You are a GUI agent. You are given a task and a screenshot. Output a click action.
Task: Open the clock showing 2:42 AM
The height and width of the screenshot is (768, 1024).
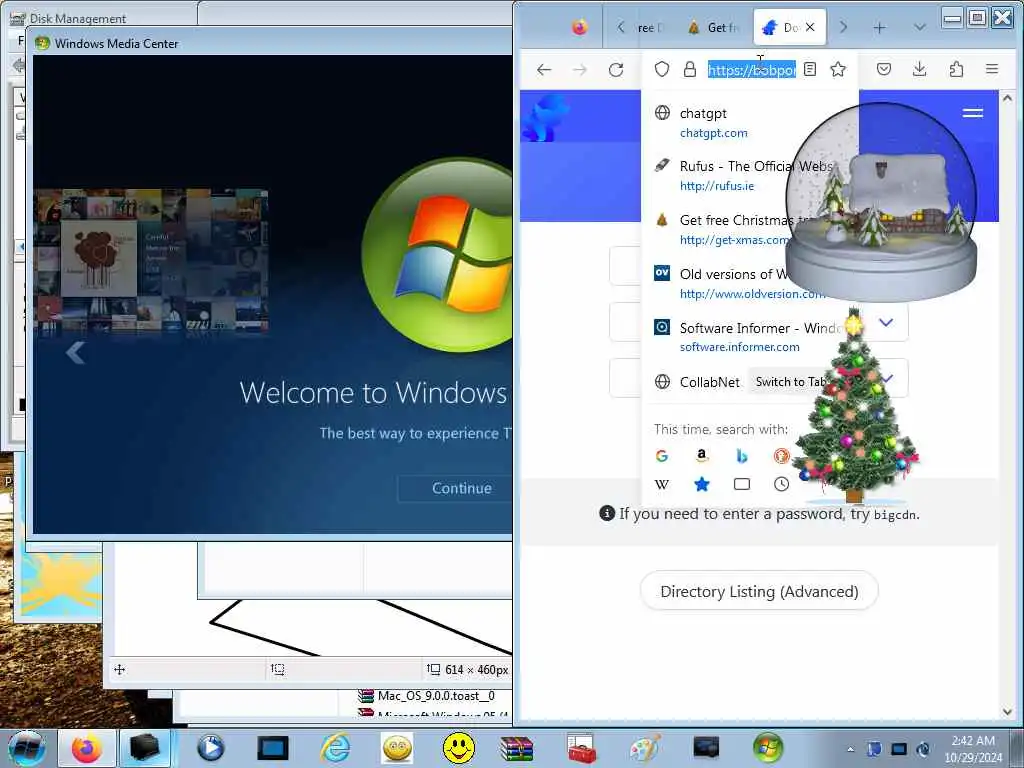(973, 748)
